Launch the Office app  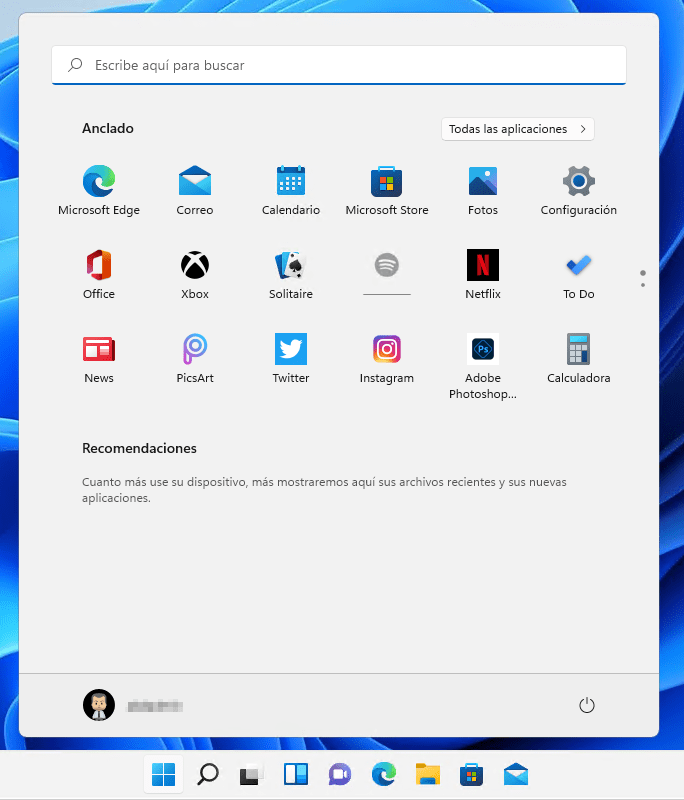tap(98, 274)
